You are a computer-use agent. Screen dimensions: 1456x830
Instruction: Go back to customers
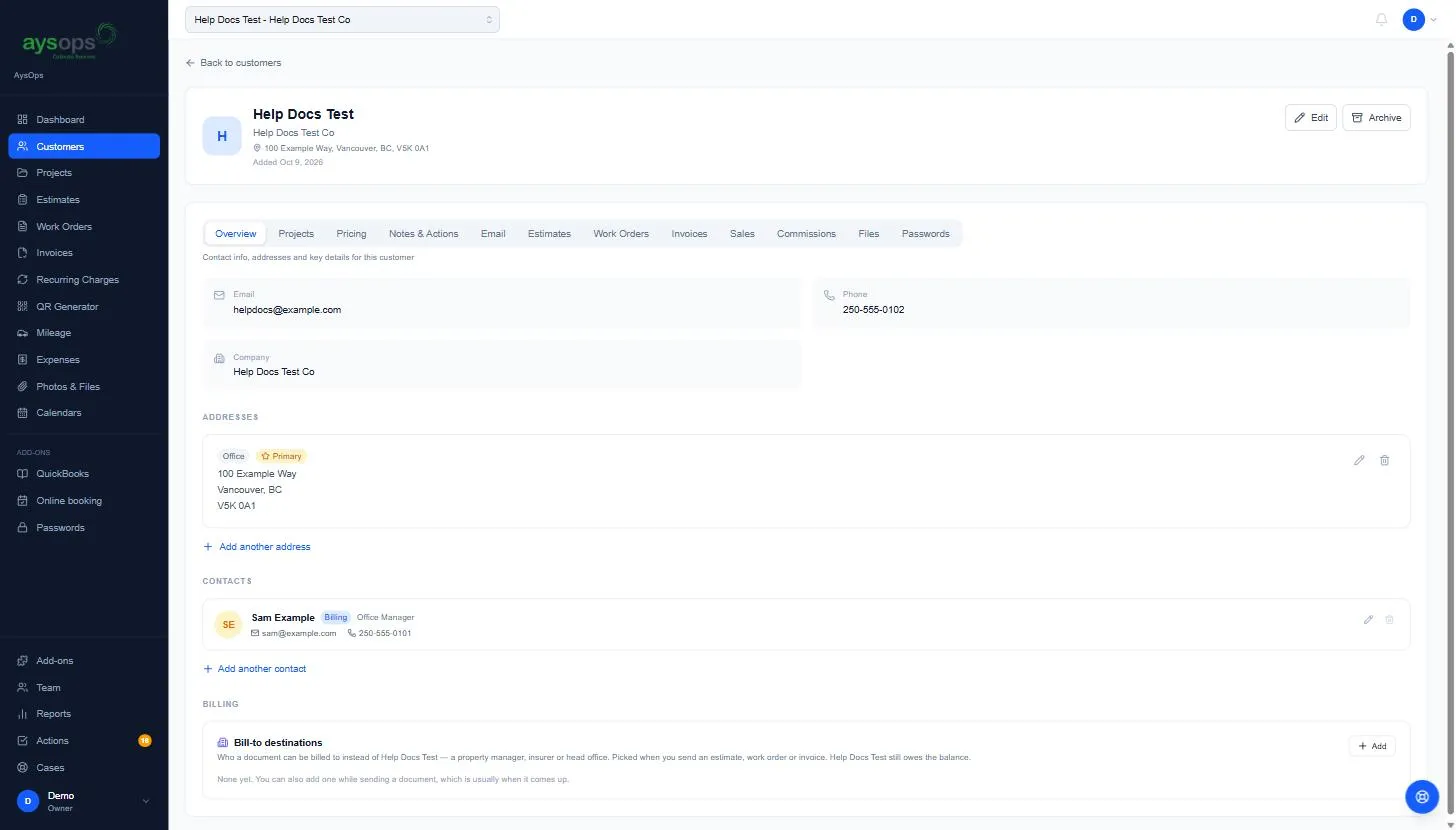pos(234,63)
